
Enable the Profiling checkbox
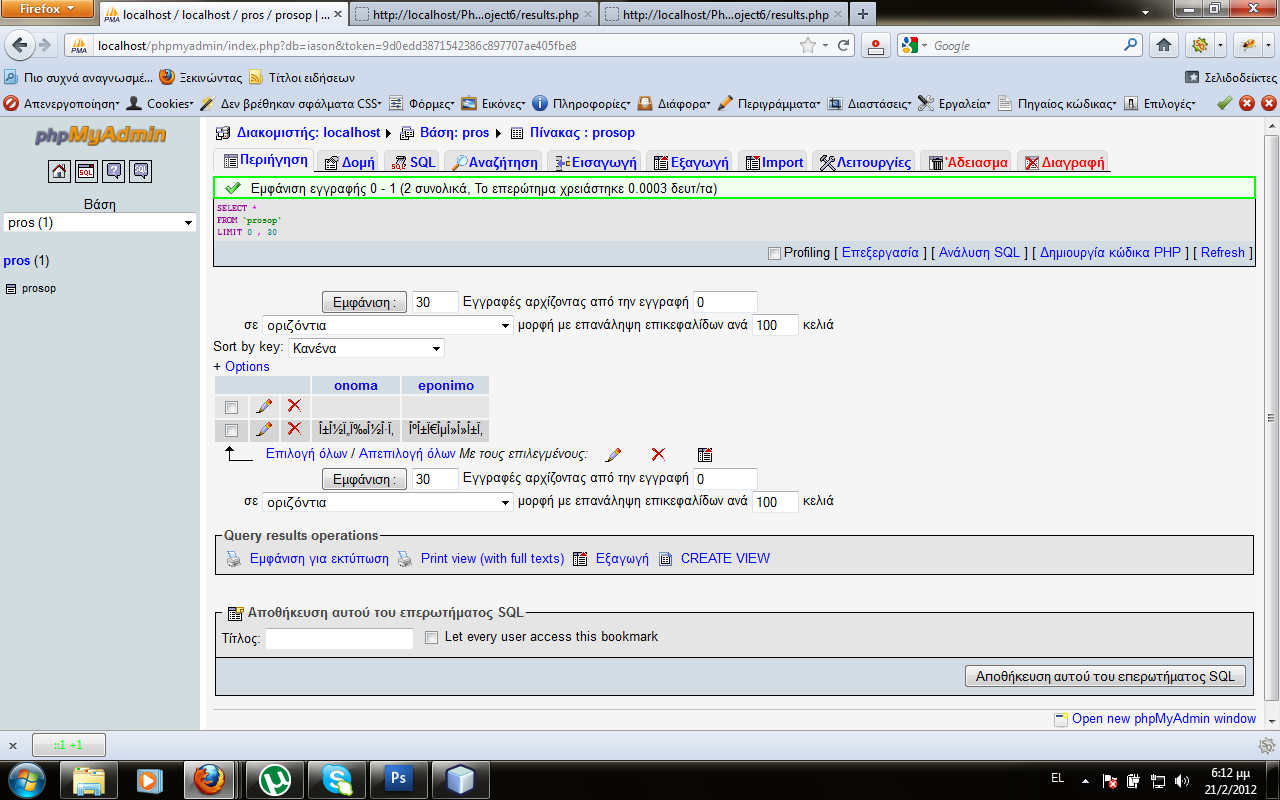774,253
